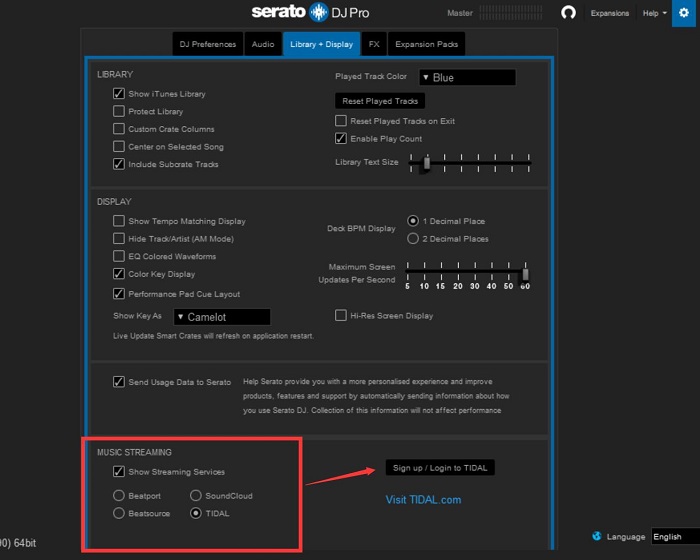700x560 pixels.
Task: Open the Help dropdown menu
Action: point(654,13)
